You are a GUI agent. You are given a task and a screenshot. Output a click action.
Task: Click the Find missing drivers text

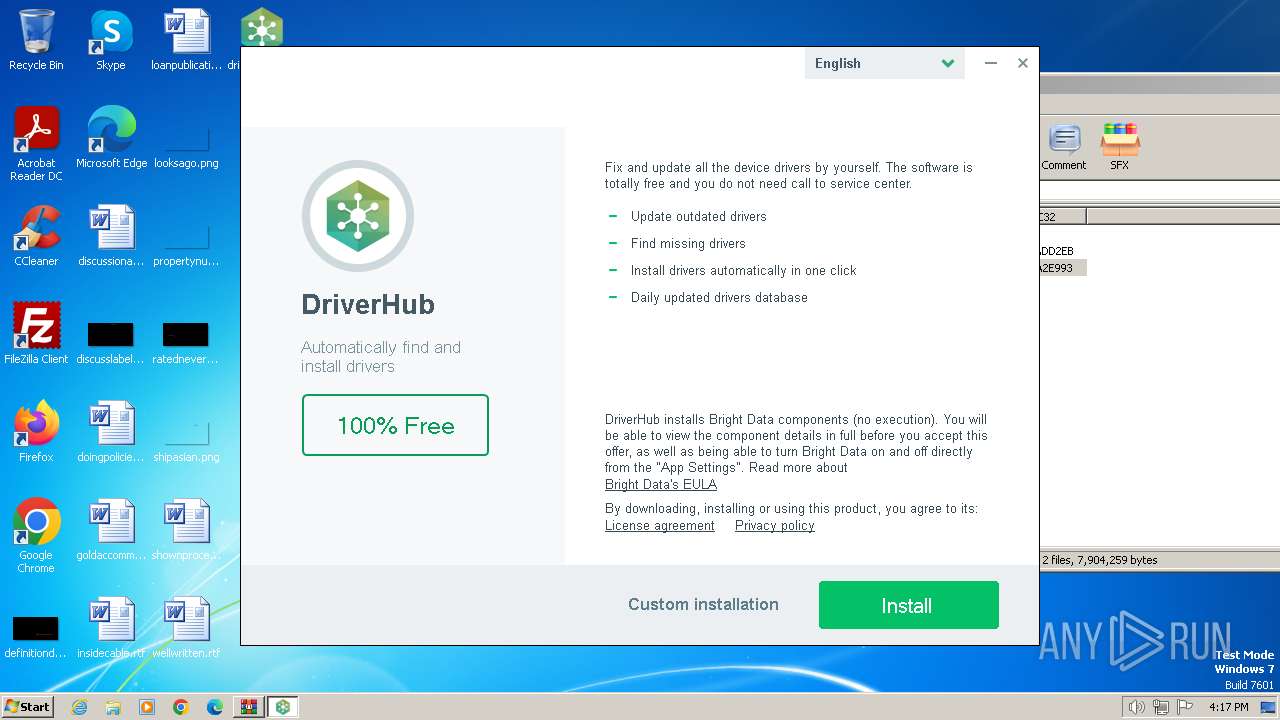coord(688,243)
